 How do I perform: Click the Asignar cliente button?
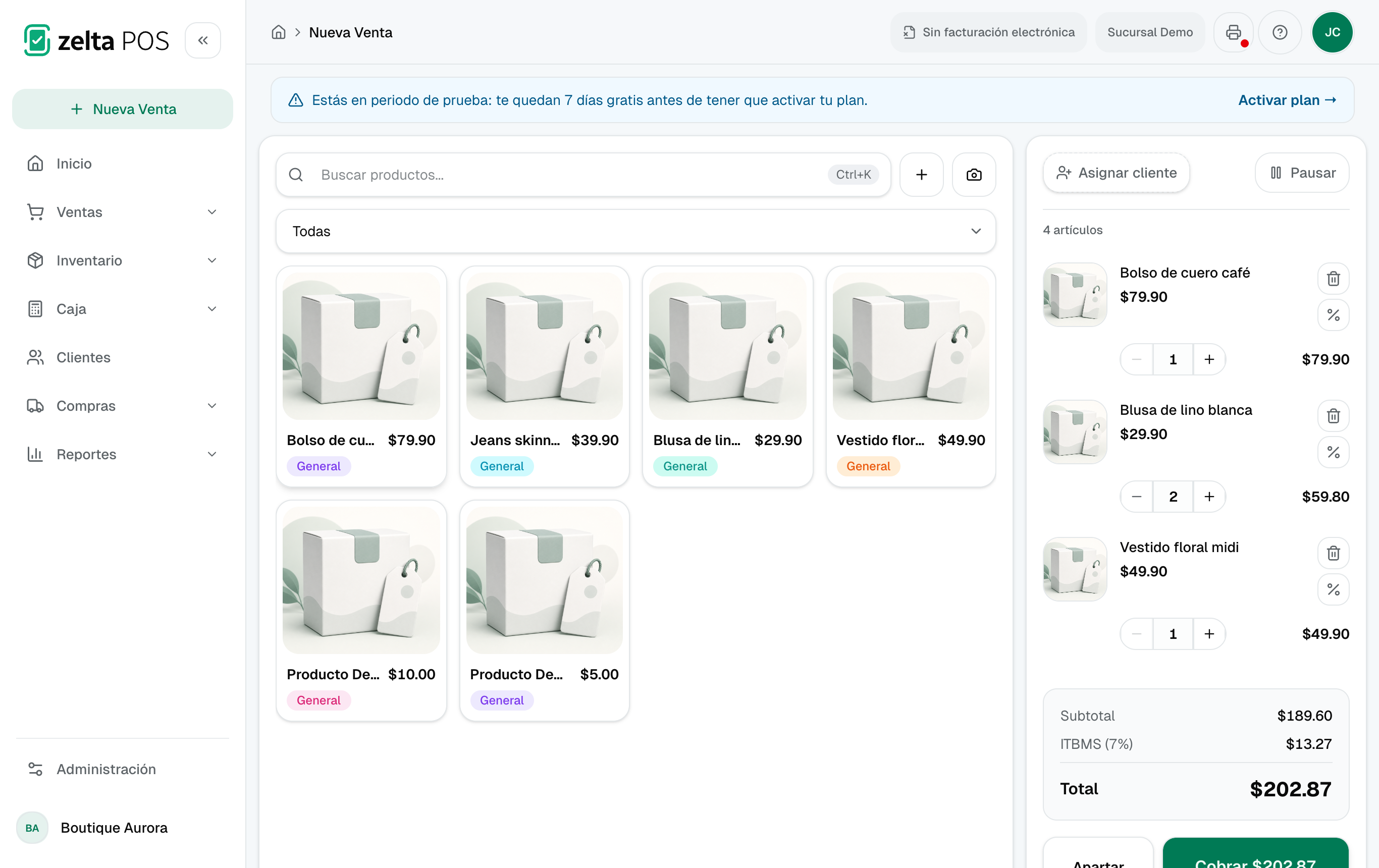1116,173
